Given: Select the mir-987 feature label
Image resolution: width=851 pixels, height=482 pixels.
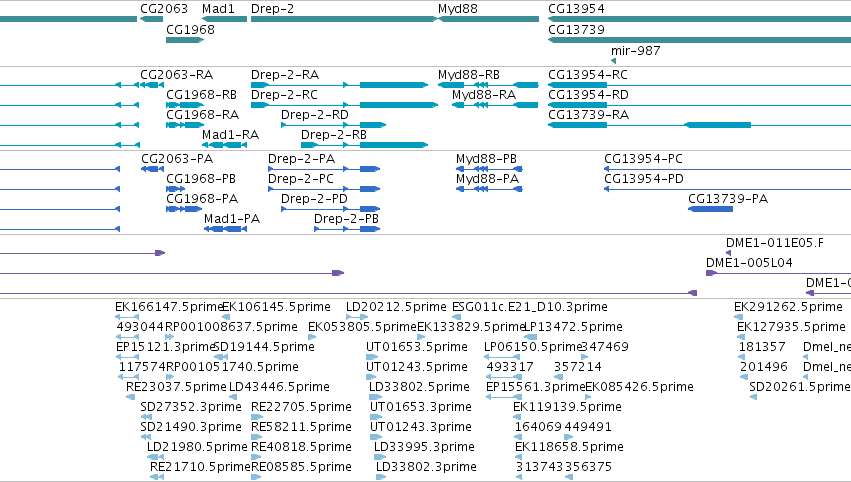Looking at the screenshot, I should [x=636, y=51].
